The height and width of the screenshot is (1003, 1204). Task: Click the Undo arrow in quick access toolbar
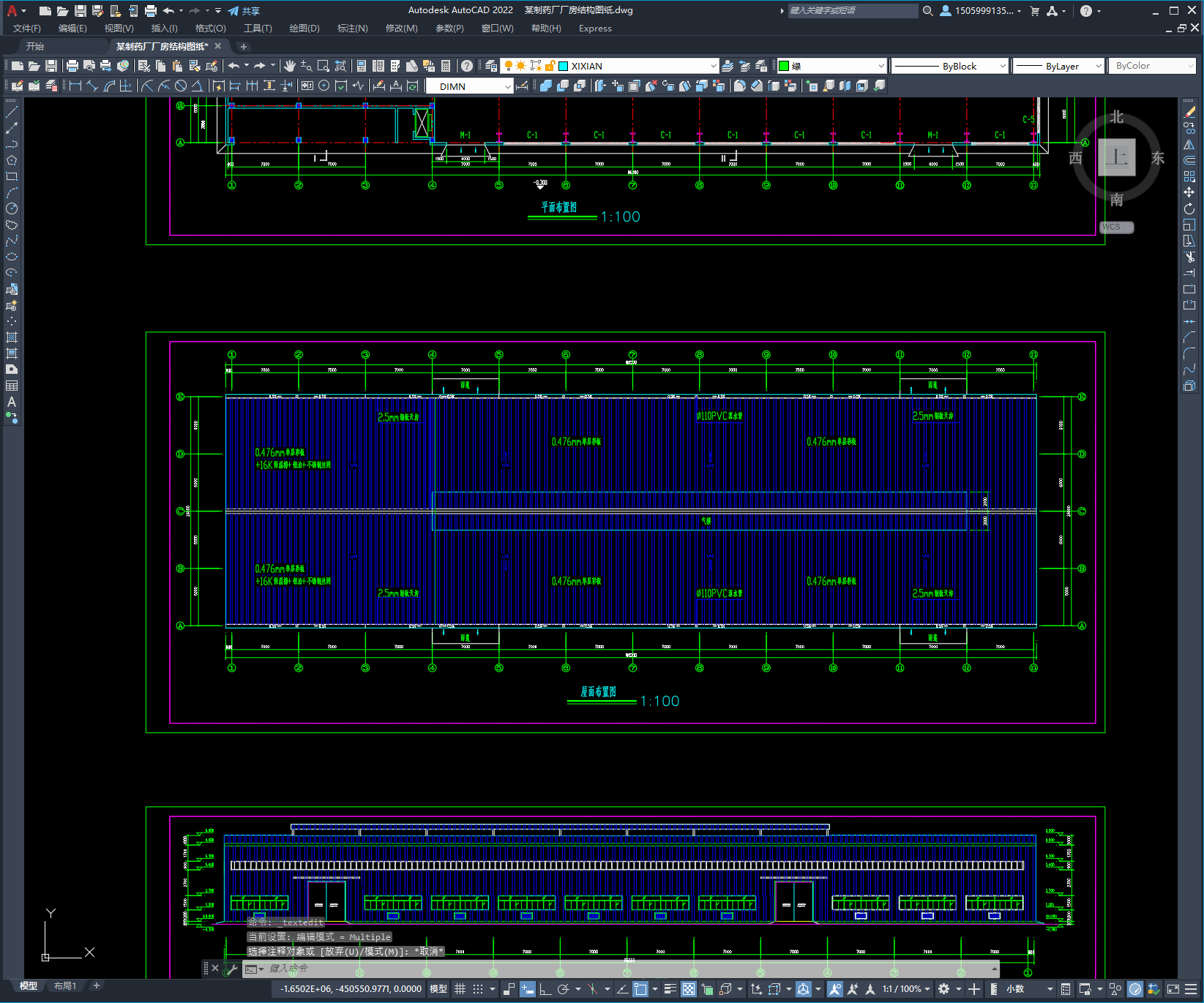coord(168,11)
